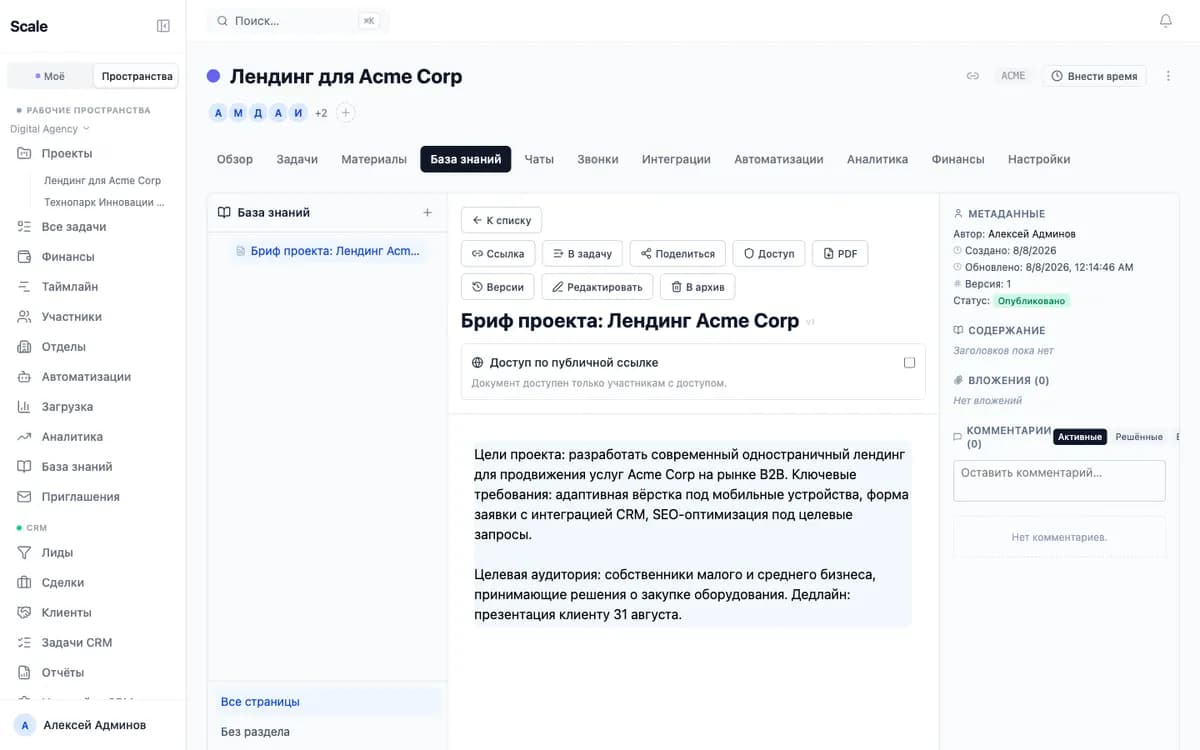Show Активные comments filter
The width and height of the screenshot is (1200, 750).
1080,437
